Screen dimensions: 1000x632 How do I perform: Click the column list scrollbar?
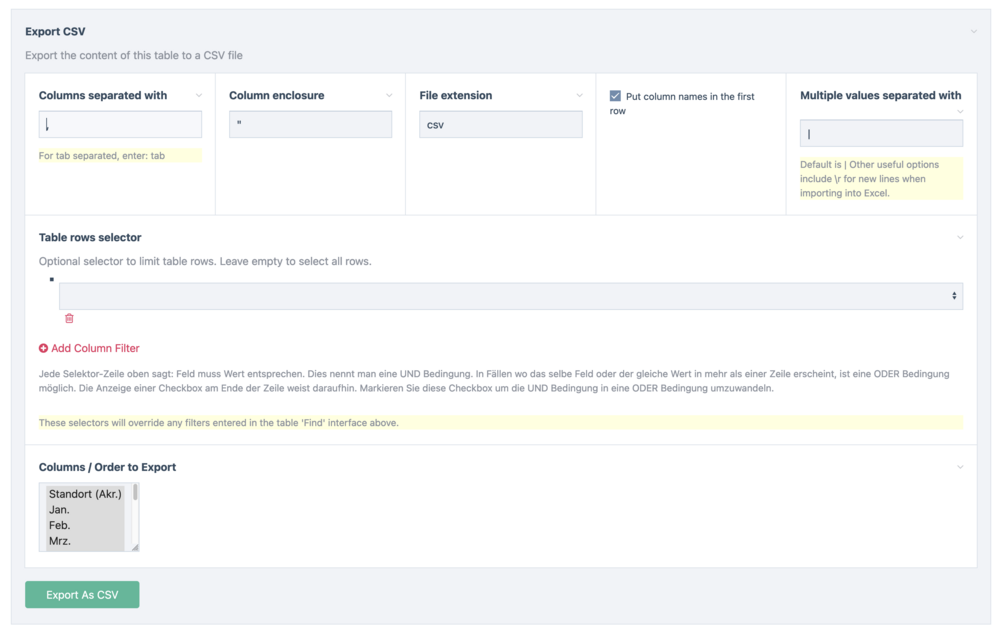(x=135, y=492)
